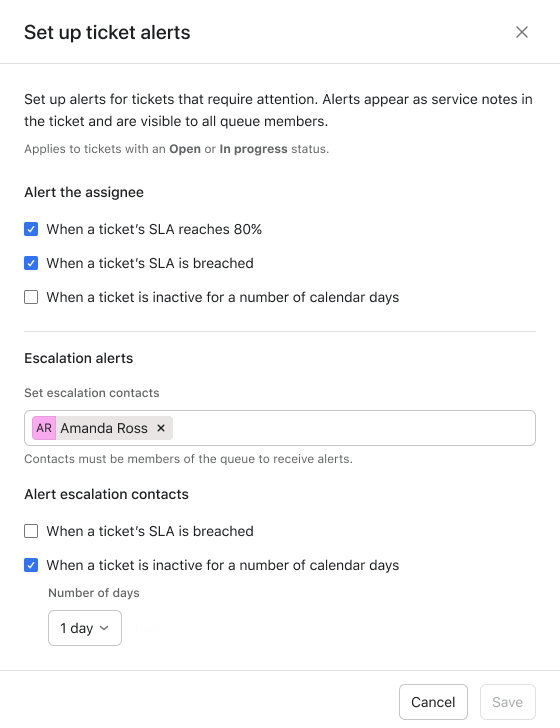Click the SLA reaches 80% label text

[x=154, y=229]
